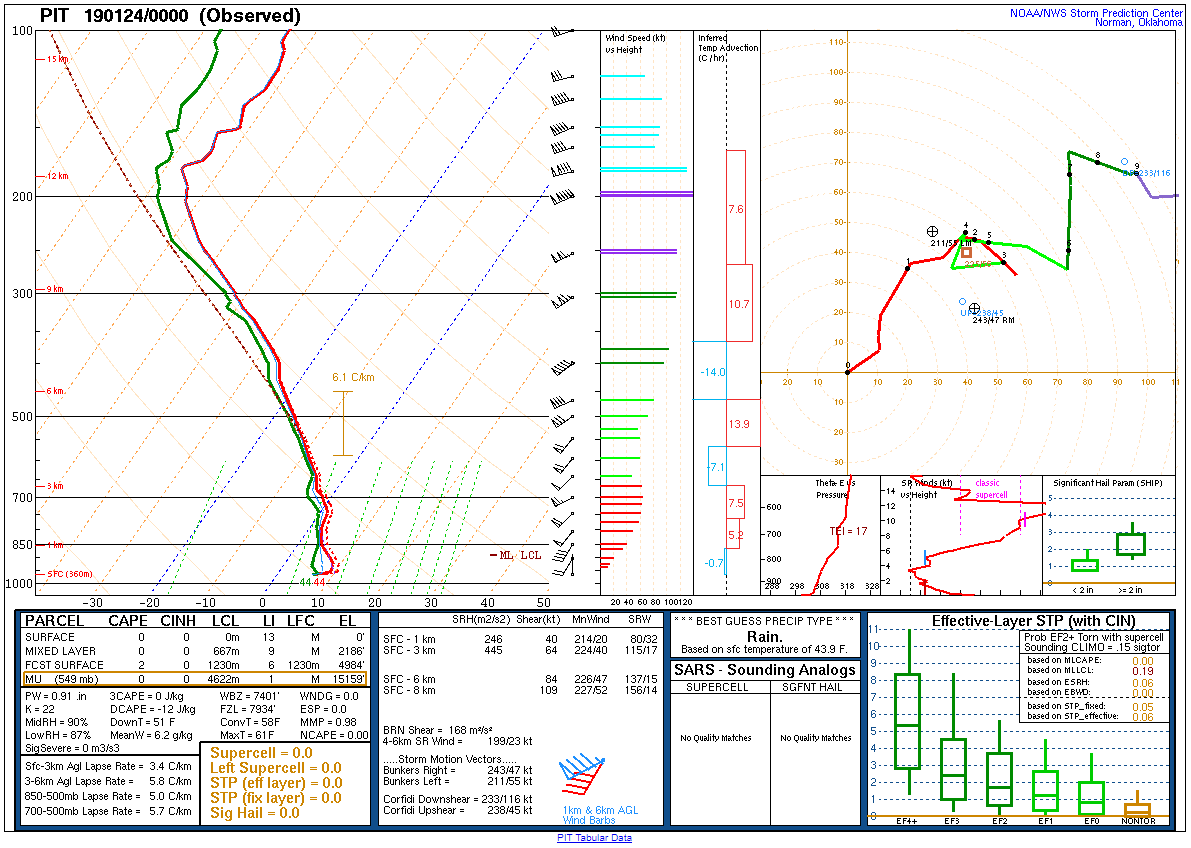Click the 'DCAPE = -12 J/kg' value
Screen dimensions: 1191x848
[x=153, y=709]
